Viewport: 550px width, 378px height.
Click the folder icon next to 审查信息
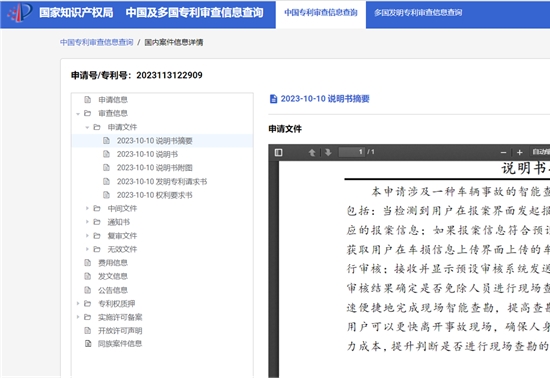[x=88, y=114]
